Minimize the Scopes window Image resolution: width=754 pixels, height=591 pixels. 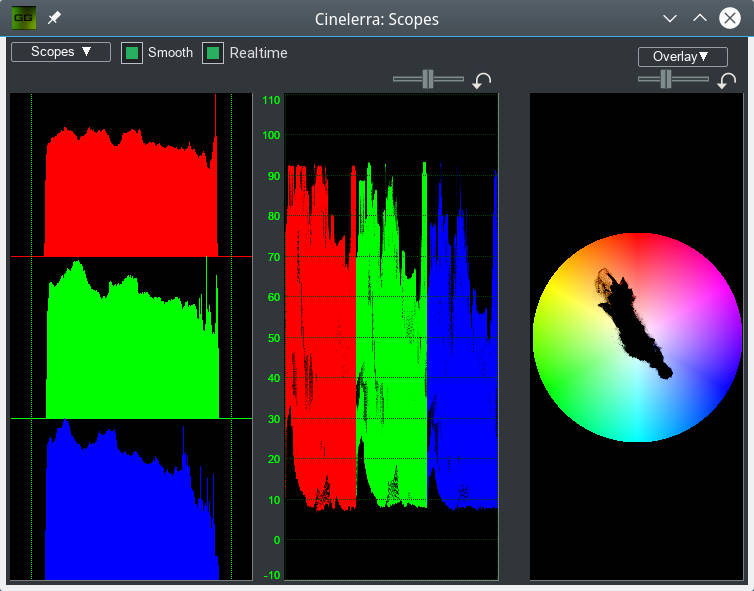tap(670, 18)
